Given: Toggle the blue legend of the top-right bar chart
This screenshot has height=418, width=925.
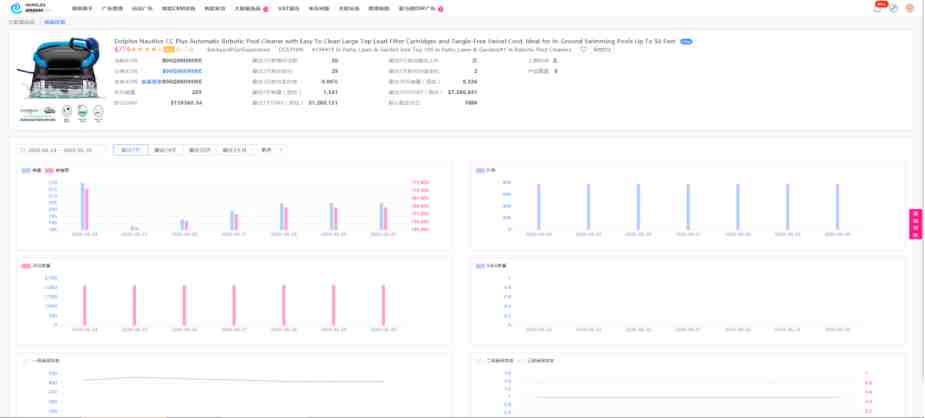Looking at the screenshot, I should (486, 170).
